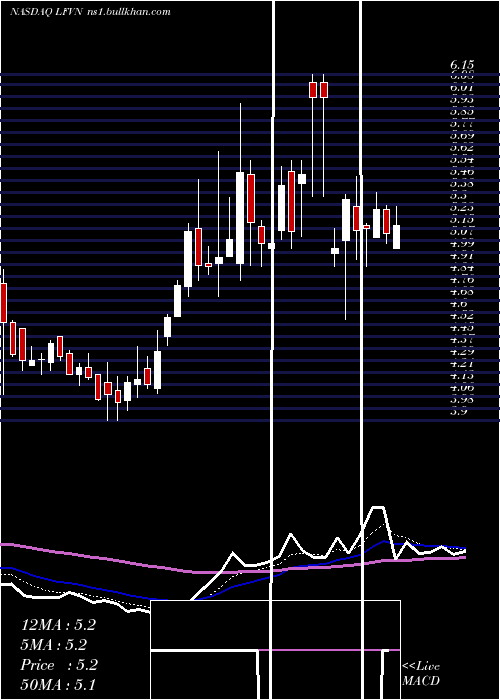Click the 3.9 bottom price label
This screenshot has width=500, height=700.
(458, 412)
